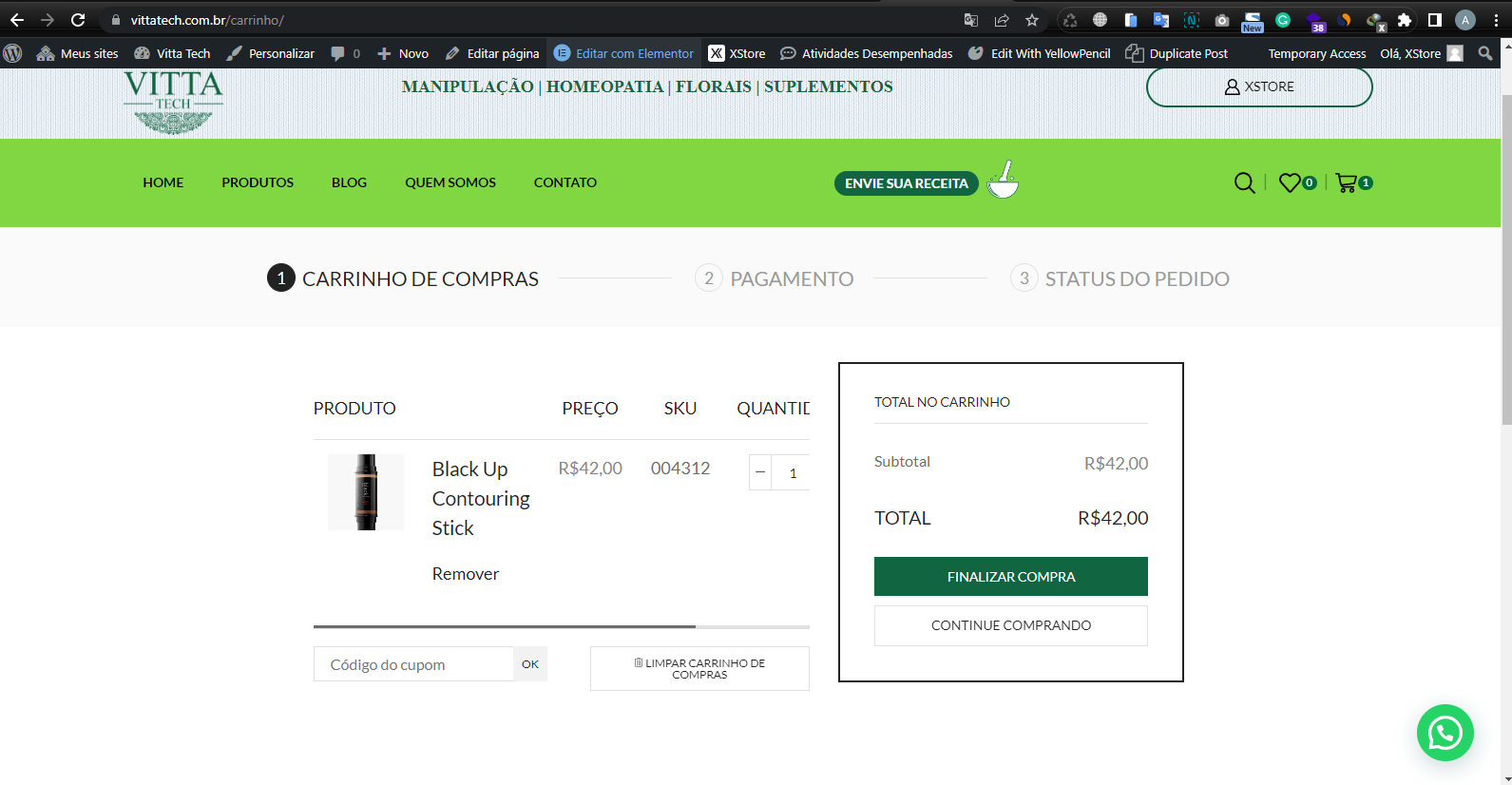Open Vitta Tech admin bar menu

pyautogui.click(x=172, y=53)
